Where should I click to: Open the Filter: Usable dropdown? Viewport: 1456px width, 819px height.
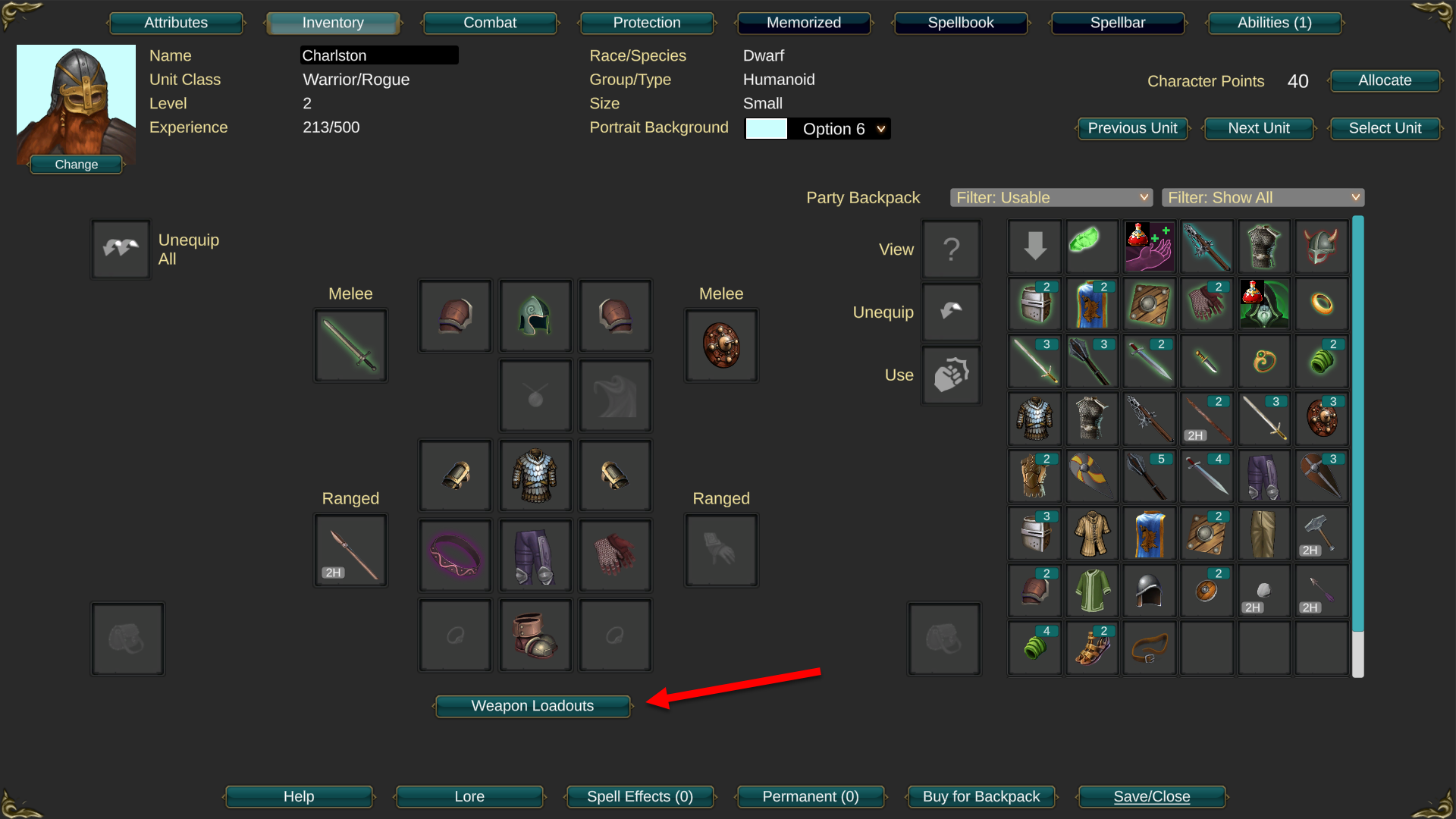tap(1051, 198)
